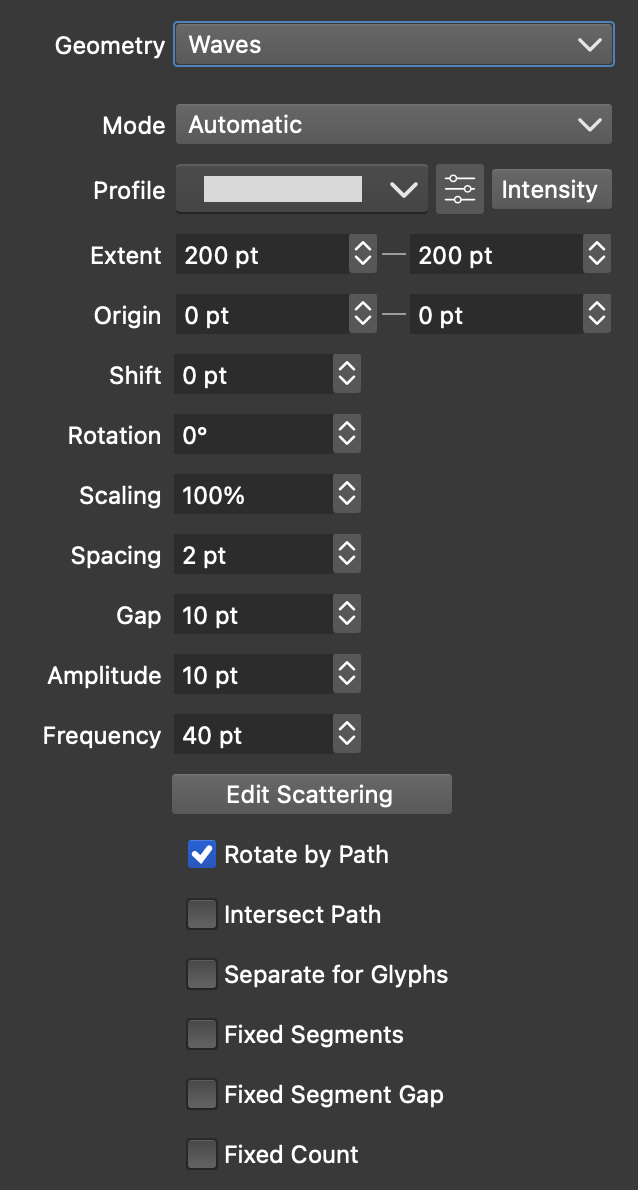Click the Amplitude value stepper arrows

click(x=347, y=675)
